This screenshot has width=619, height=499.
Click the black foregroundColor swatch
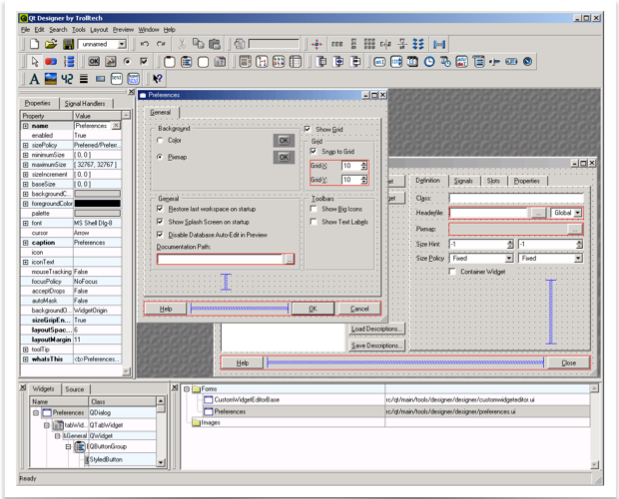pos(98,203)
